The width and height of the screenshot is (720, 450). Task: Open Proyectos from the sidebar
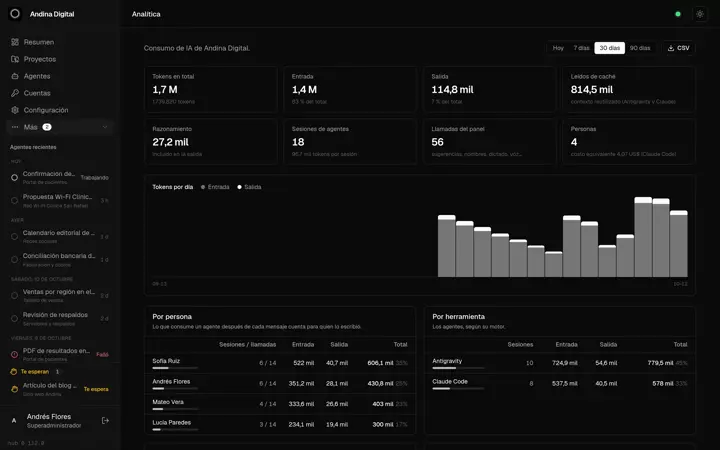click(x=60, y=59)
